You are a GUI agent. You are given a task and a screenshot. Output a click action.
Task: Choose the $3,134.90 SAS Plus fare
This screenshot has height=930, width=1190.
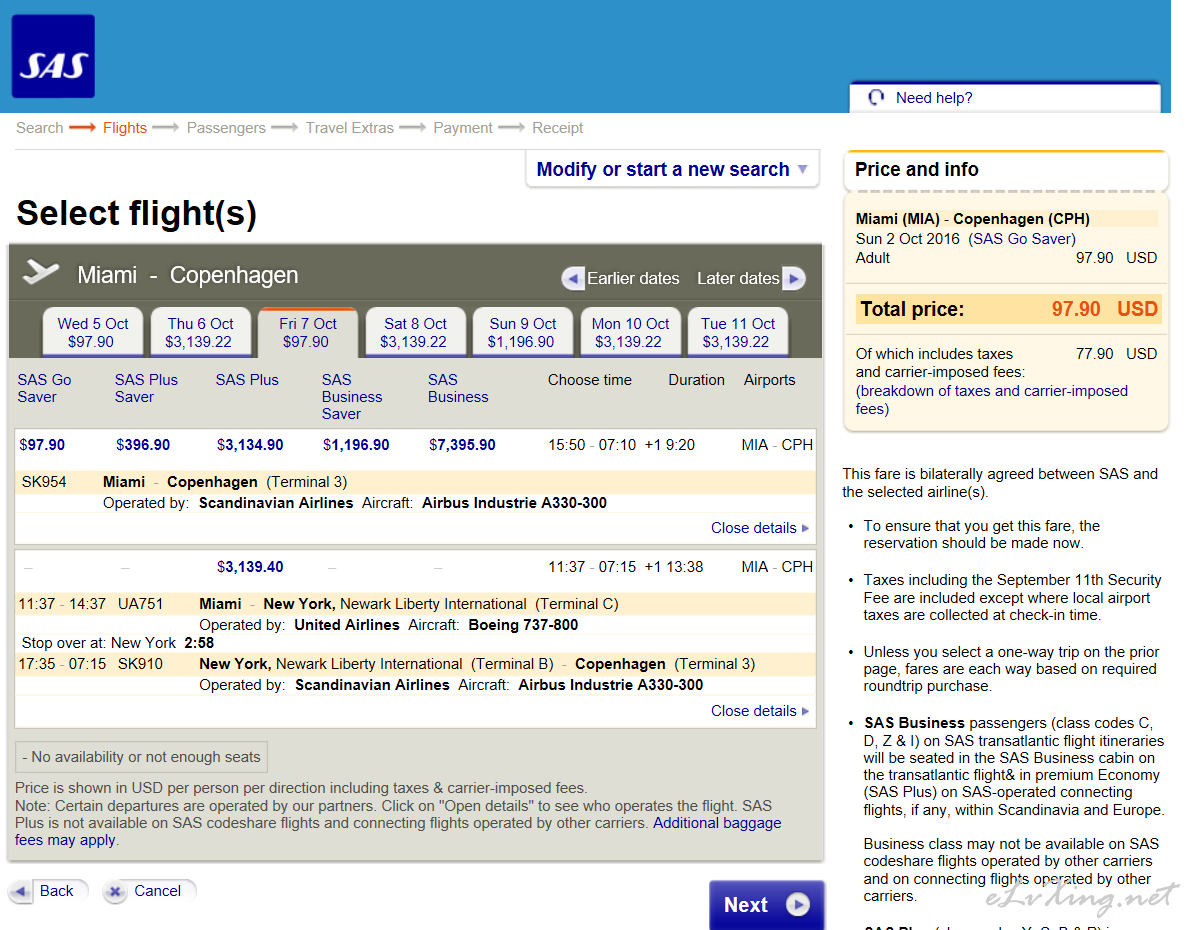[250, 445]
